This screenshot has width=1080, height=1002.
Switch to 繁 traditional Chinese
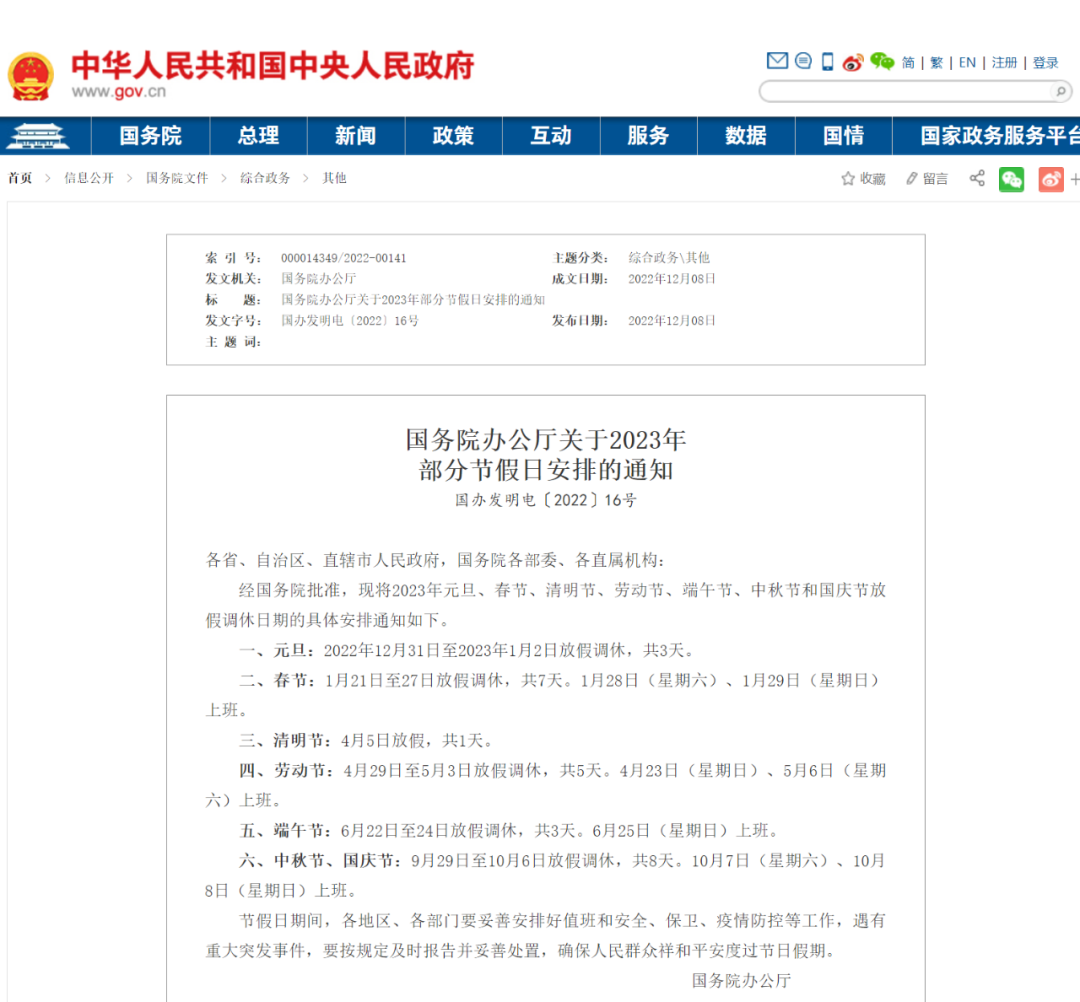point(937,63)
